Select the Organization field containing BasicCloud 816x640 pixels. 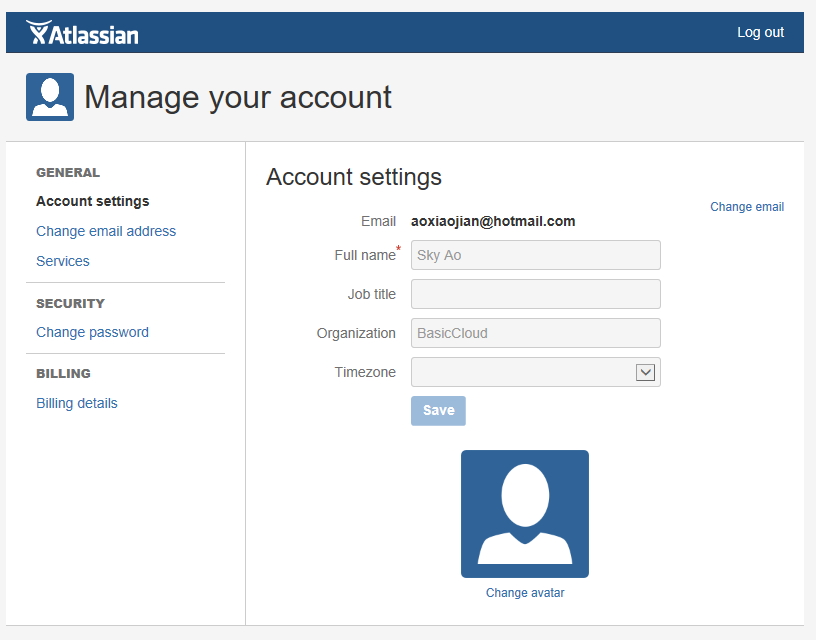535,333
